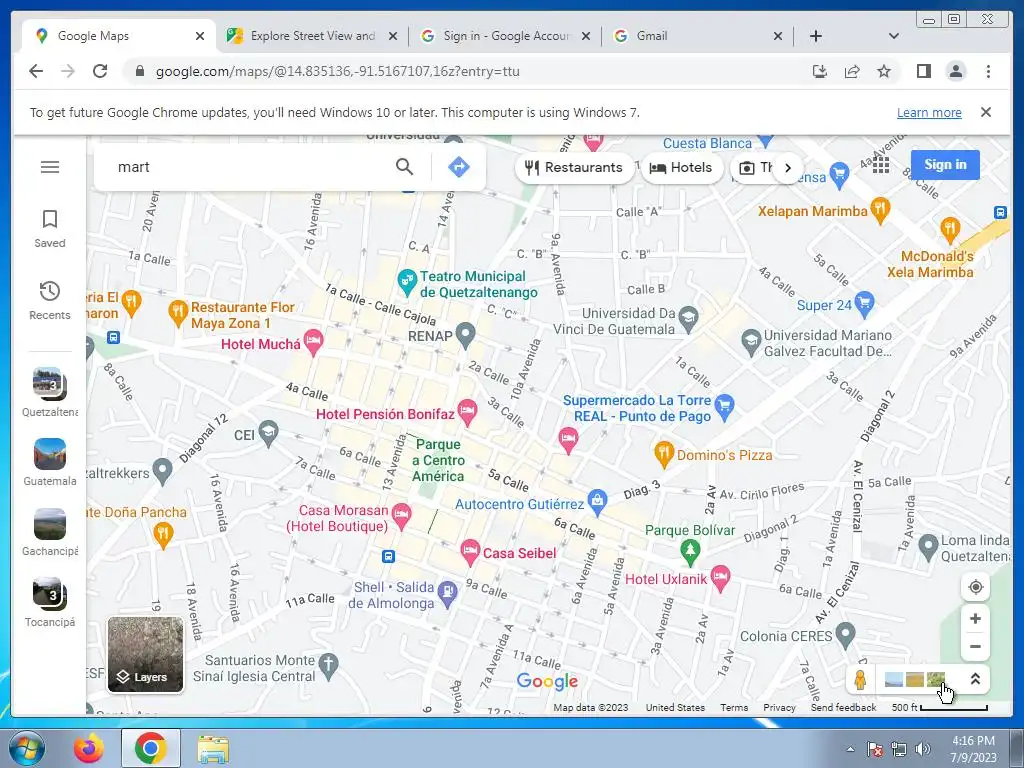
Task: Switch to the Gmail tab
Action: click(697, 36)
